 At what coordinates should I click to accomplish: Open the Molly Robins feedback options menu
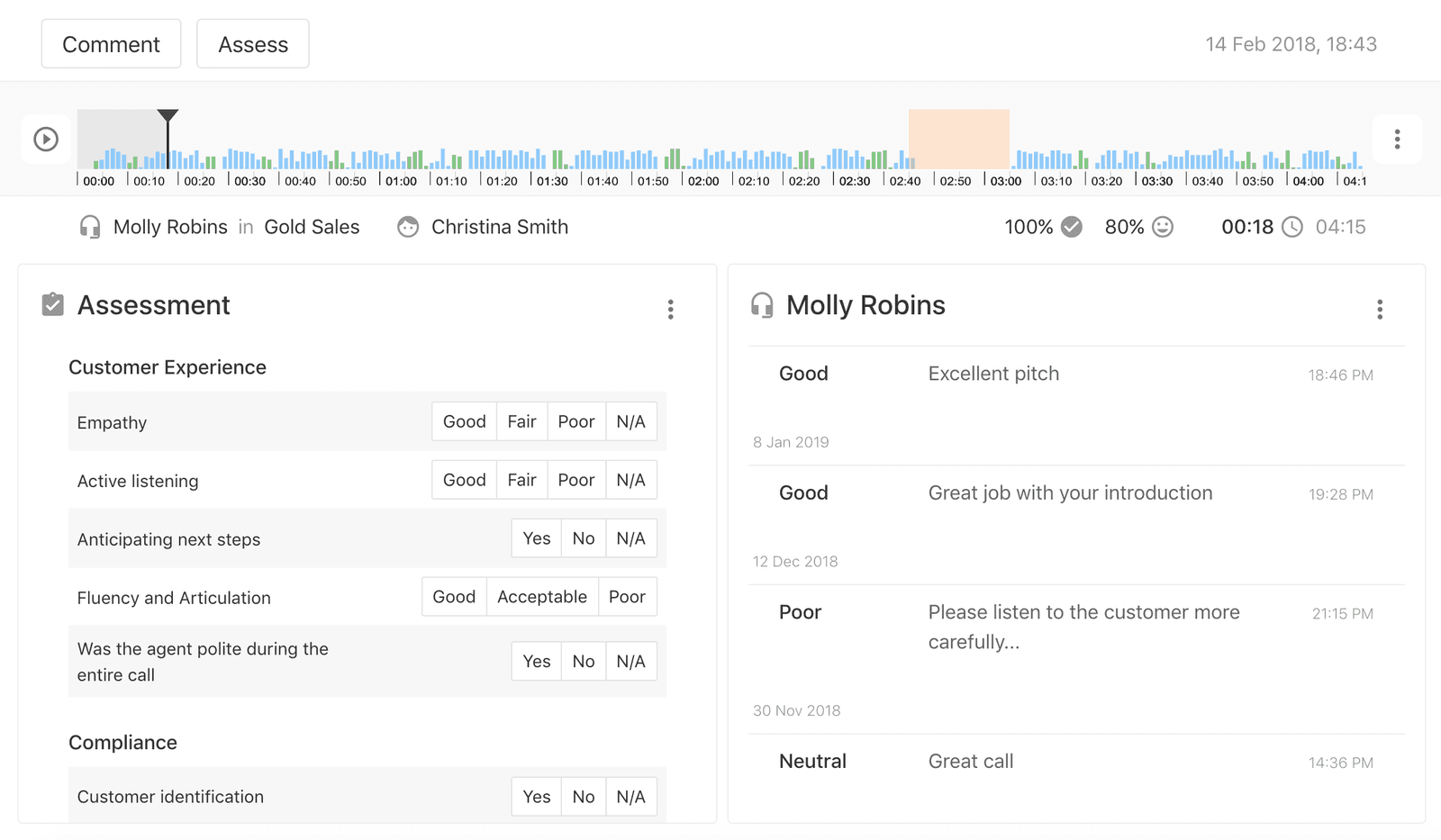coord(1380,309)
